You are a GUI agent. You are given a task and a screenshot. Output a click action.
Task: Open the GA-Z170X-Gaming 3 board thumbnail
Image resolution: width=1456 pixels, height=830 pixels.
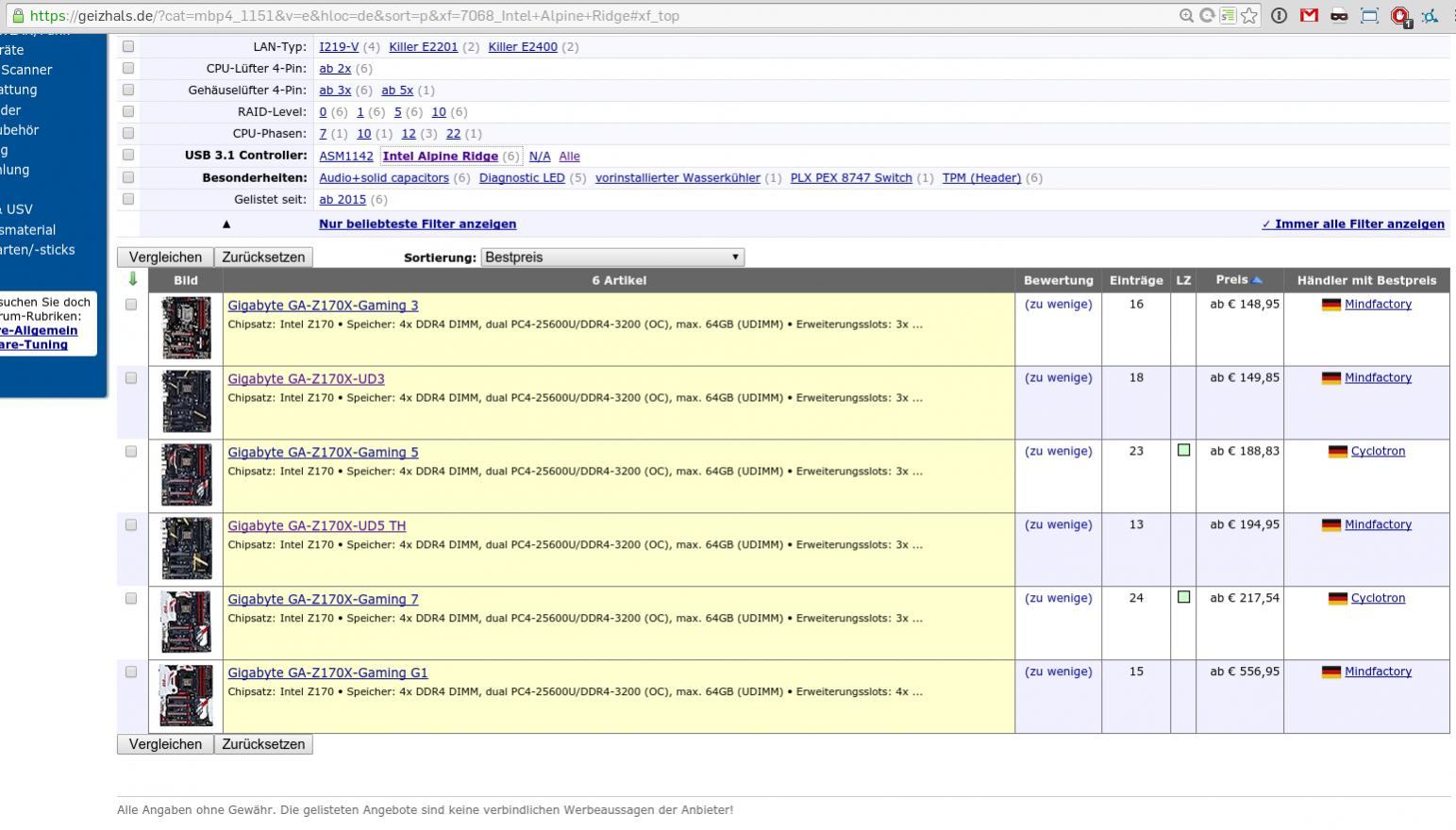(x=186, y=328)
